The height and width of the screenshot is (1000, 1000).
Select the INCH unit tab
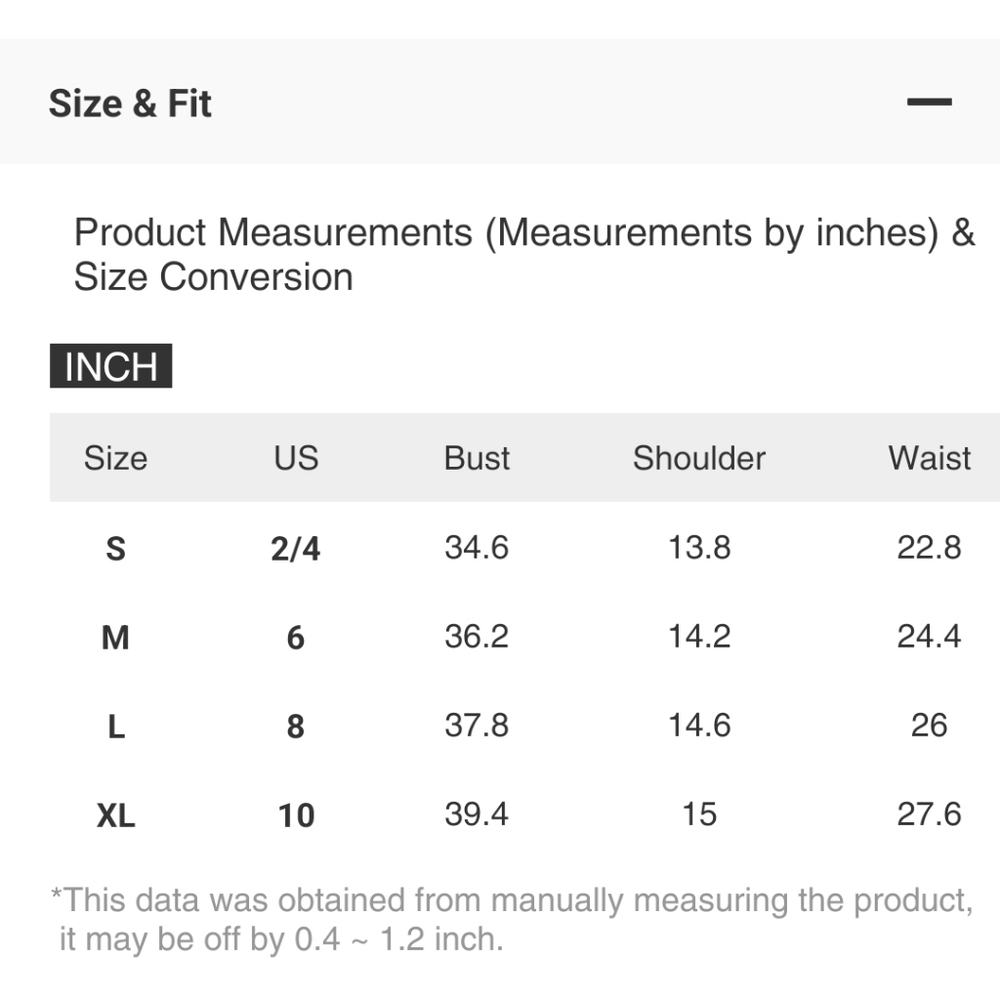(111, 366)
